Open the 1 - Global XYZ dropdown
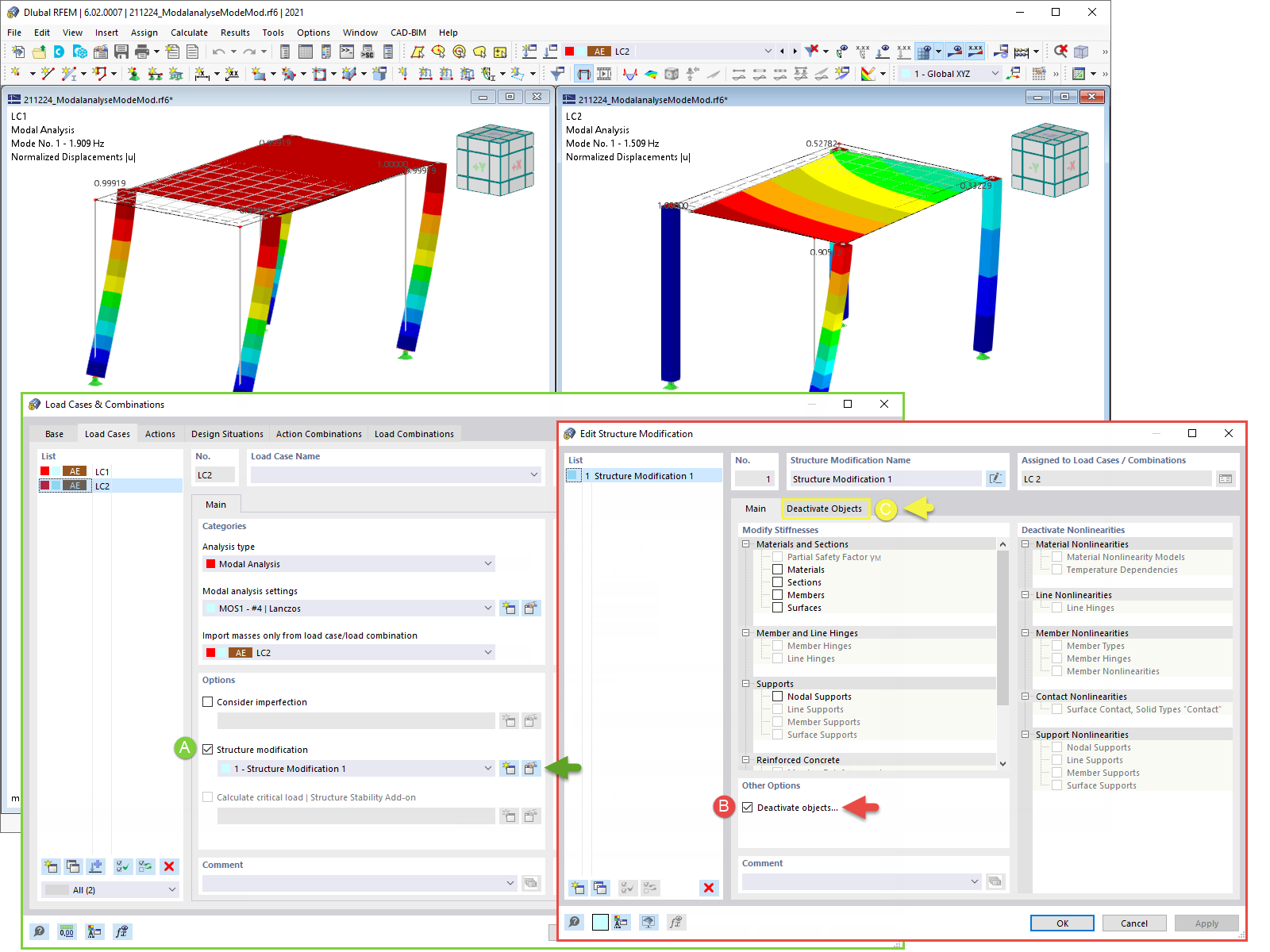The width and height of the screenshot is (1270, 952). (x=996, y=73)
